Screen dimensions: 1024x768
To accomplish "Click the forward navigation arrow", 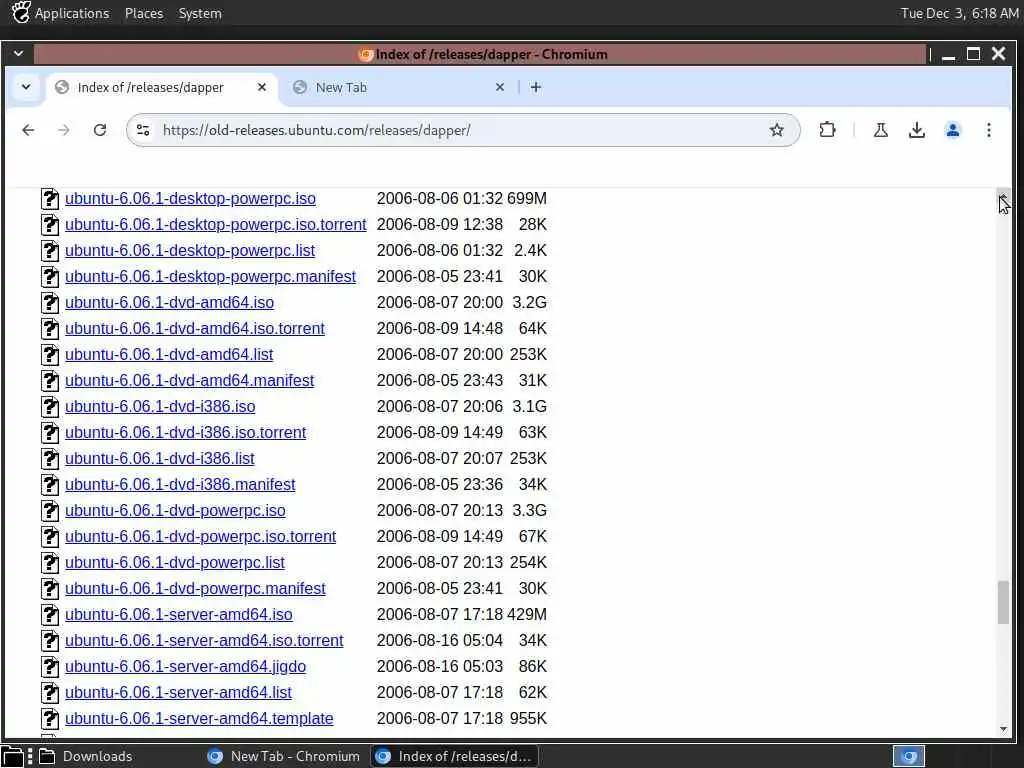I will tap(63, 130).
